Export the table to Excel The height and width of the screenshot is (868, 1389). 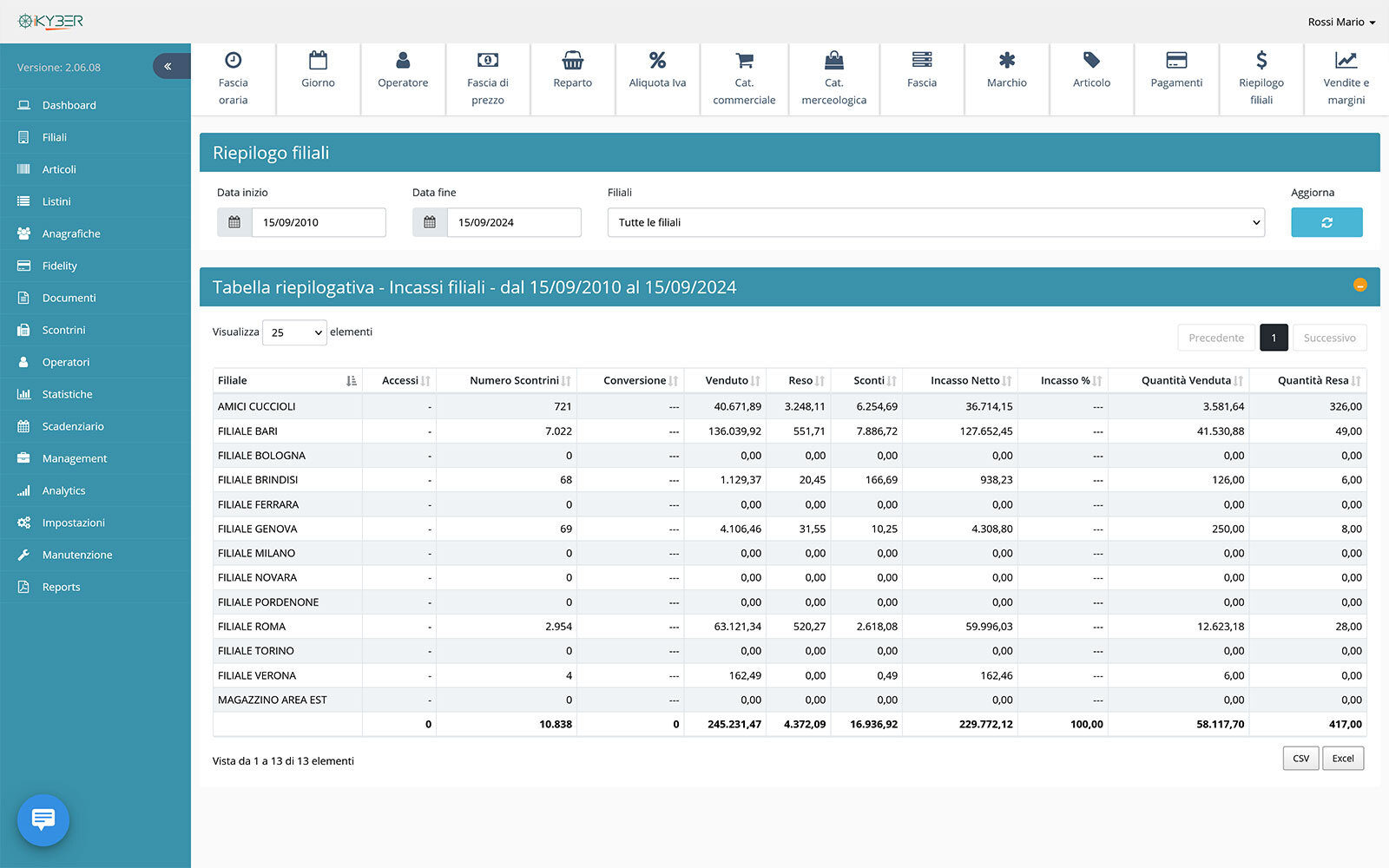[1343, 758]
